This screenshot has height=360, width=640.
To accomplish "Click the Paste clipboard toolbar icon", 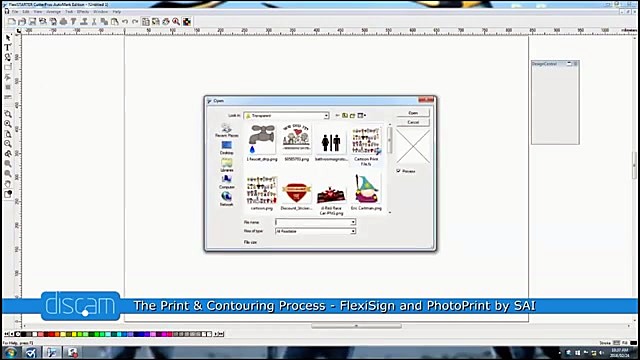I will click(115, 22).
